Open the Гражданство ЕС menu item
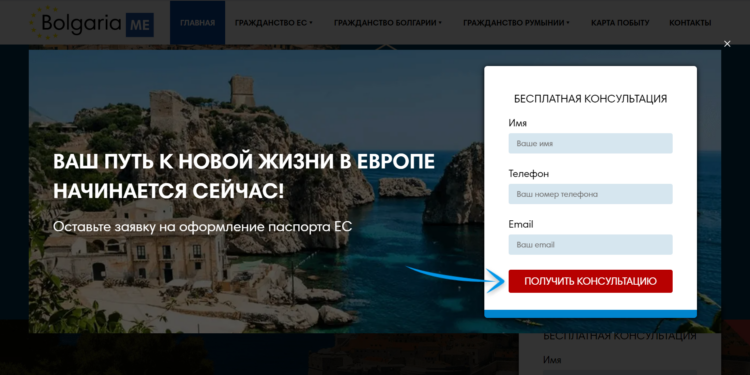The width and height of the screenshot is (750, 375). (x=271, y=22)
